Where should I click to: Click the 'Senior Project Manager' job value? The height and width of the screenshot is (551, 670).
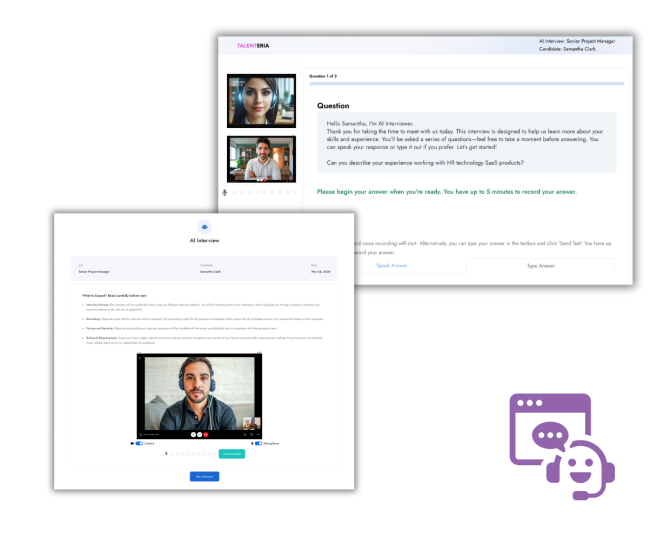pos(94,272)
